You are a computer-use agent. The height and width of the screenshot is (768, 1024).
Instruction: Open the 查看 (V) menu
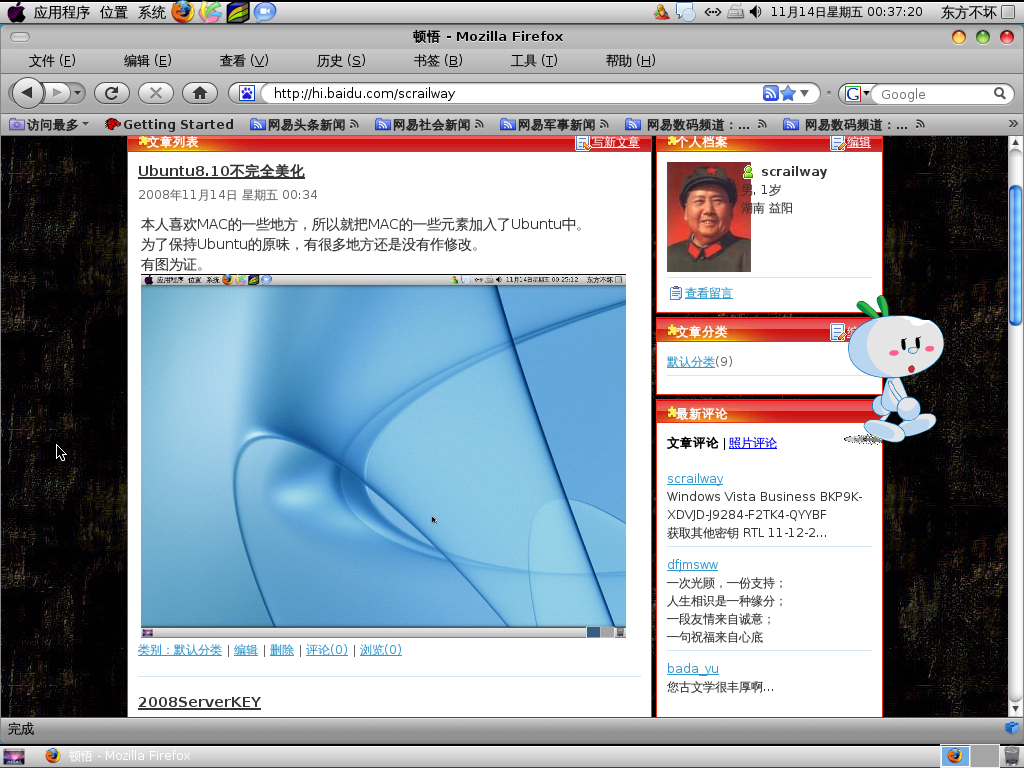[x=244, y=61]
